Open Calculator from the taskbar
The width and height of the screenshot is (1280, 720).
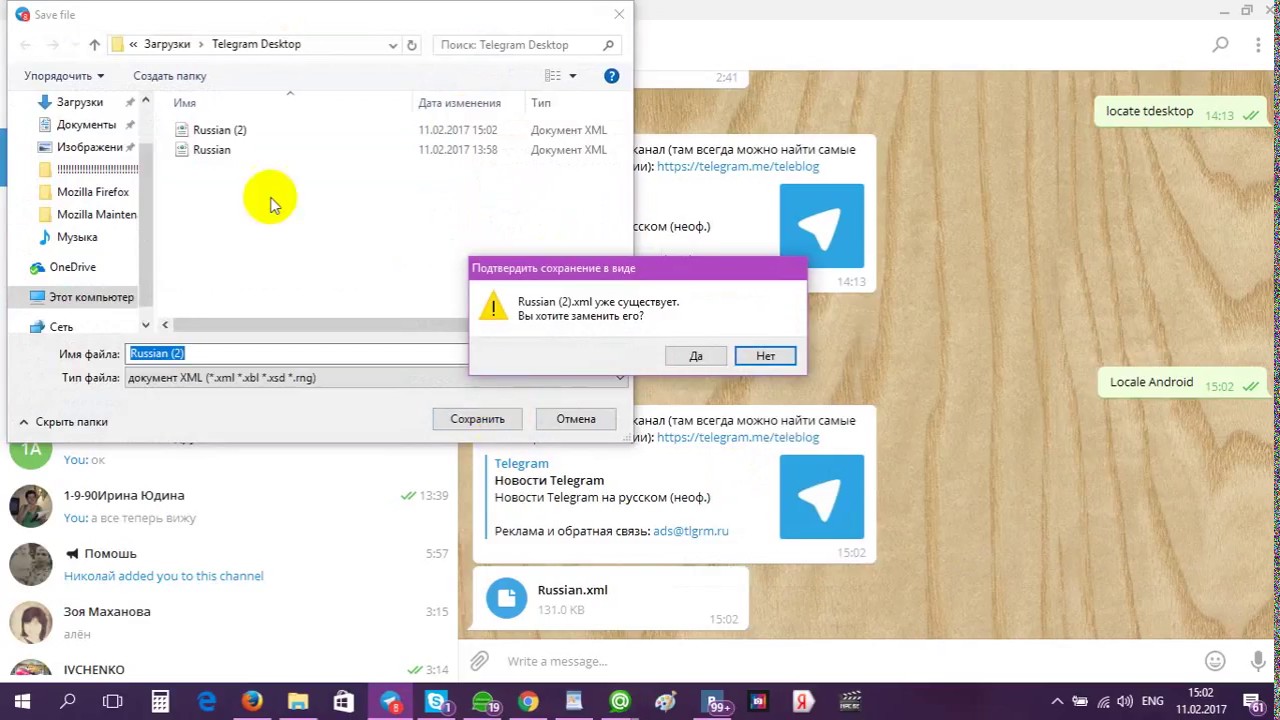tap(160, 702)
